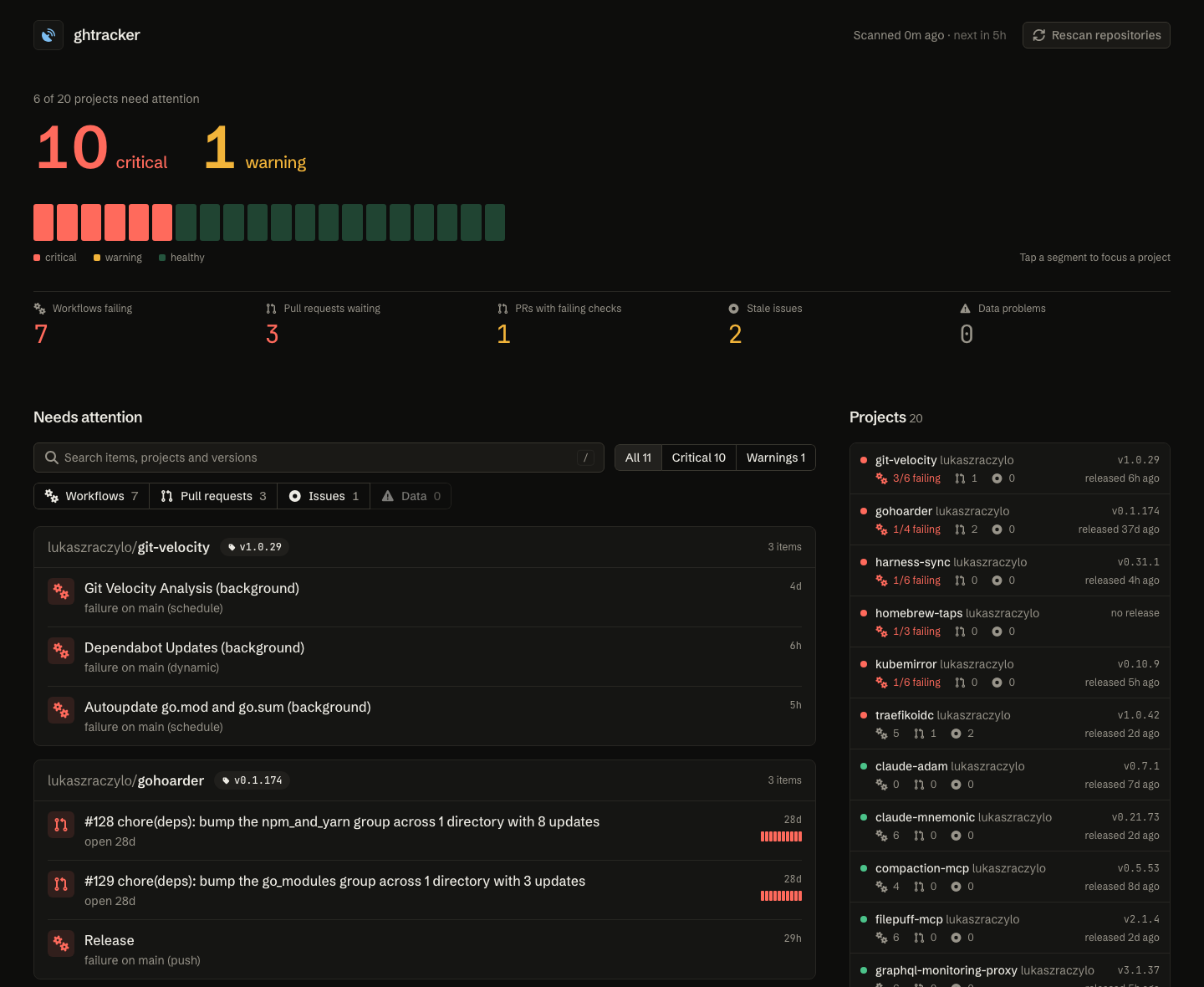Screen dimensions: 1204x987
Task: Click harness-sync 1/6 failing workflow icon
Action: [x=881, y=580]
